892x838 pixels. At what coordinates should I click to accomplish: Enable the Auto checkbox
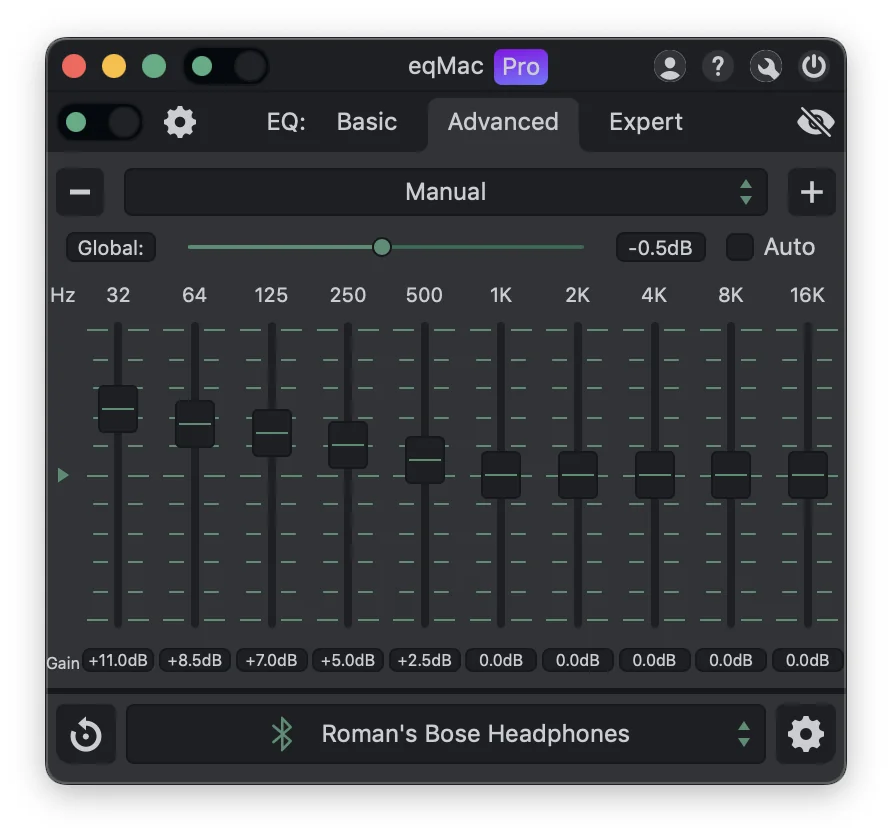click(739, 247)
